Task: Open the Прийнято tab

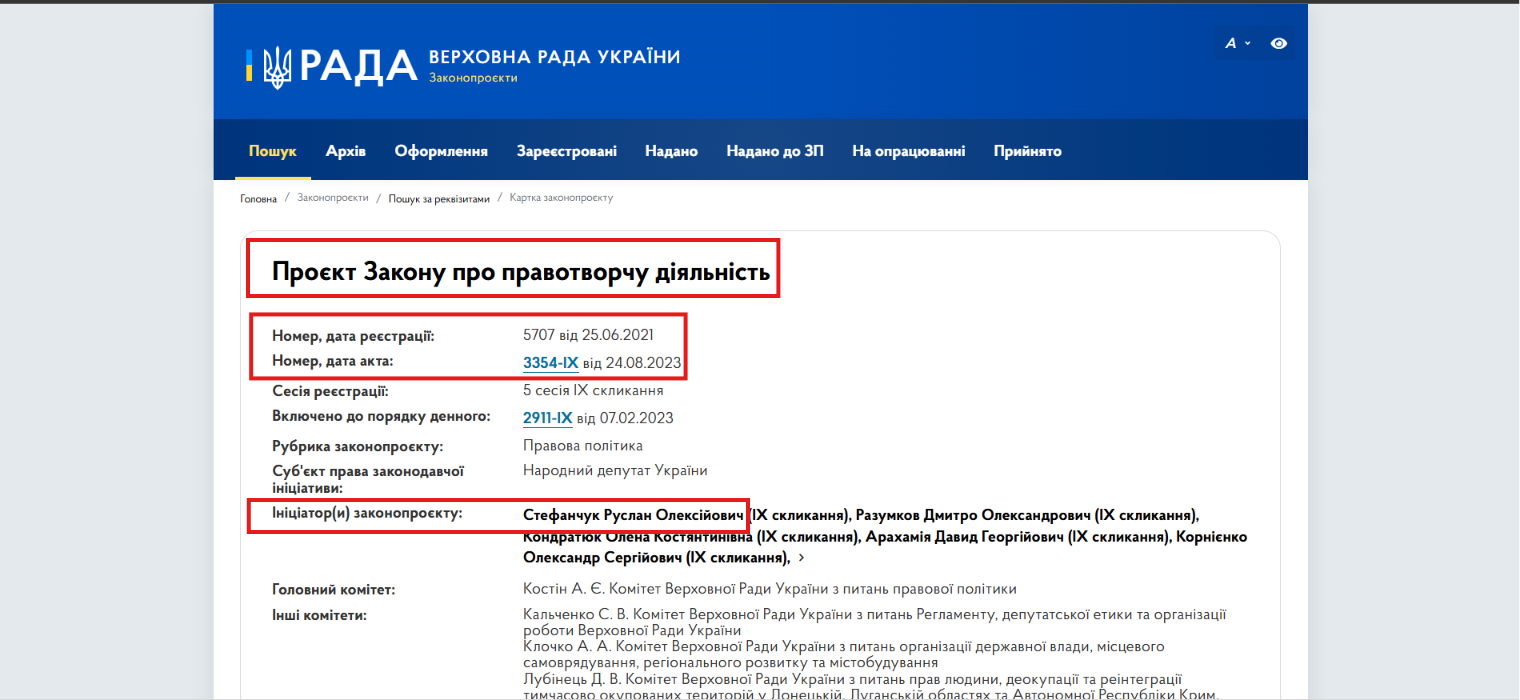Action: (x=1028, y=151)
